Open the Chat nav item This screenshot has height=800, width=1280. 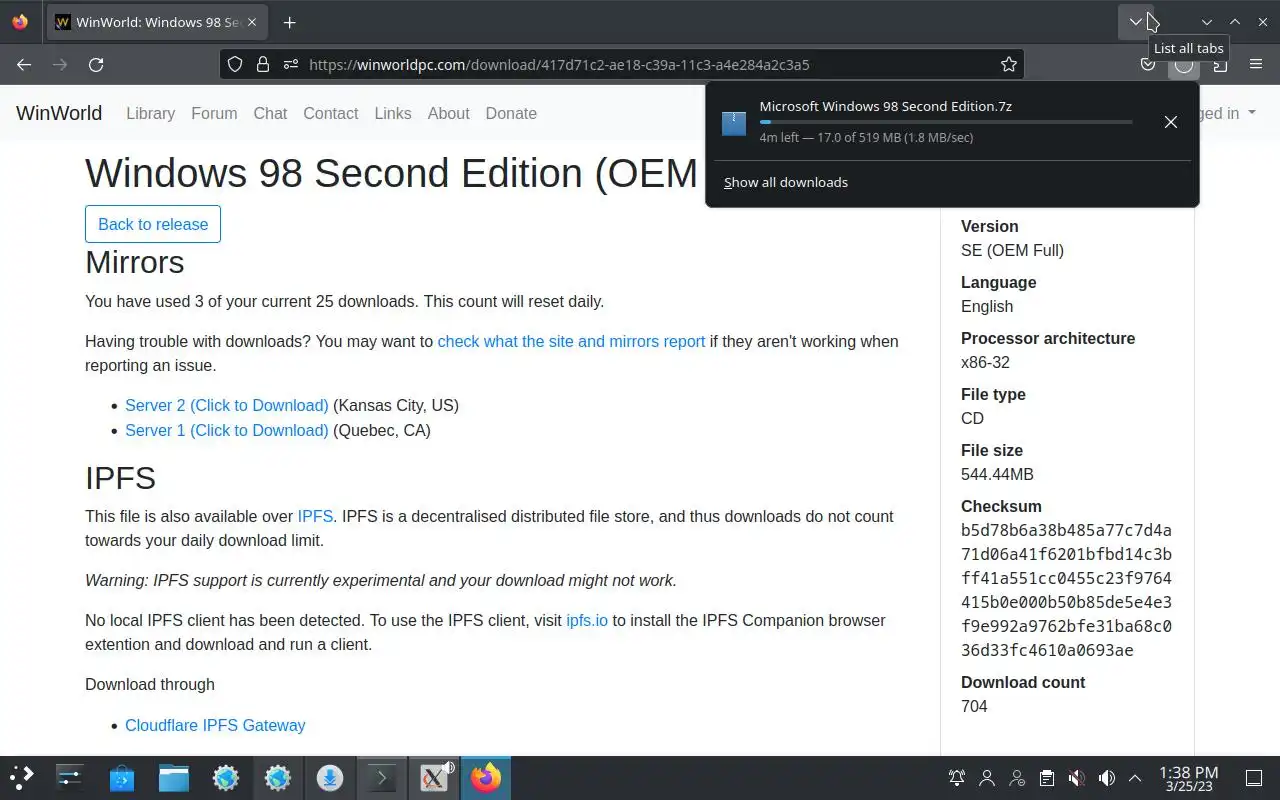pyautogui.click(x=270, y=113)
